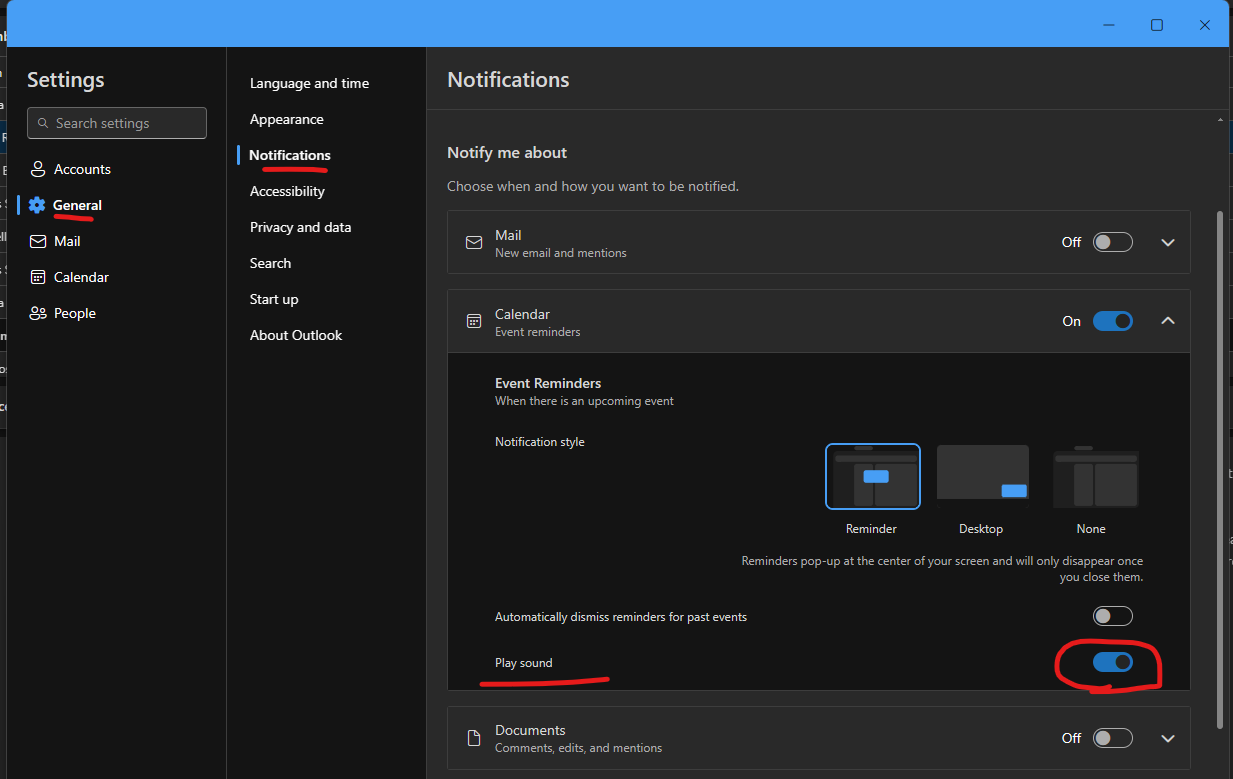
Task: Minimize the Outlook settings window
Action: point(1108,25)
